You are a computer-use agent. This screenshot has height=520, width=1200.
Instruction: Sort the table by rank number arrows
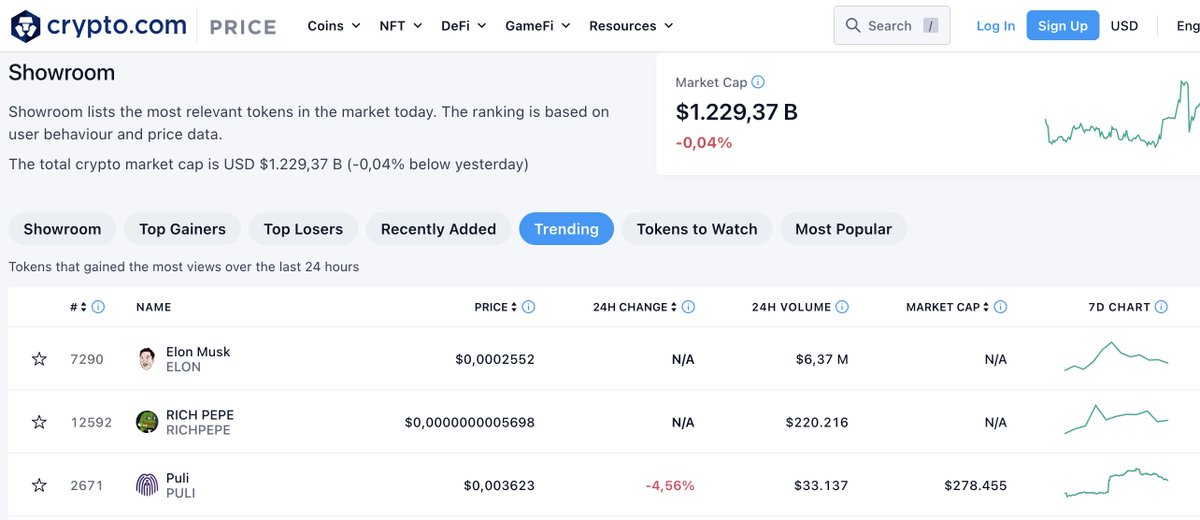pos(84,307)
